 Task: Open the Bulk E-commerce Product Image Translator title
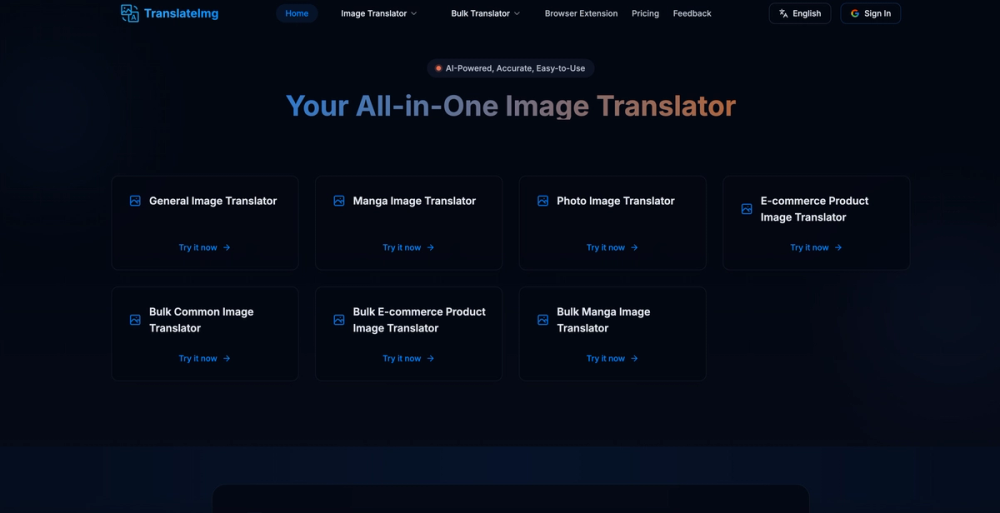(419, 320)
